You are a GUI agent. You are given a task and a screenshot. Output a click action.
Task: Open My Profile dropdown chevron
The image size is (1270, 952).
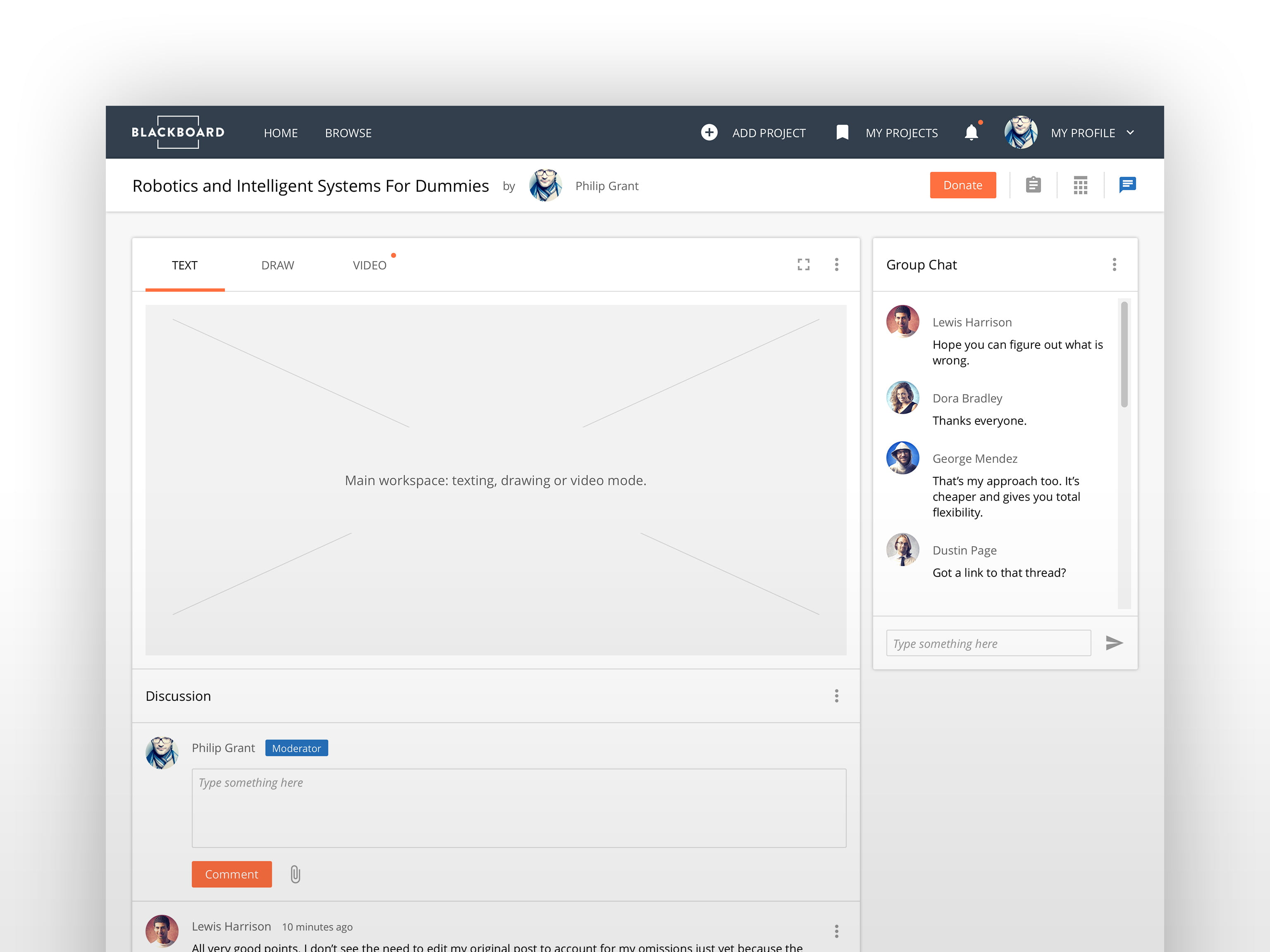point(1130,133)
